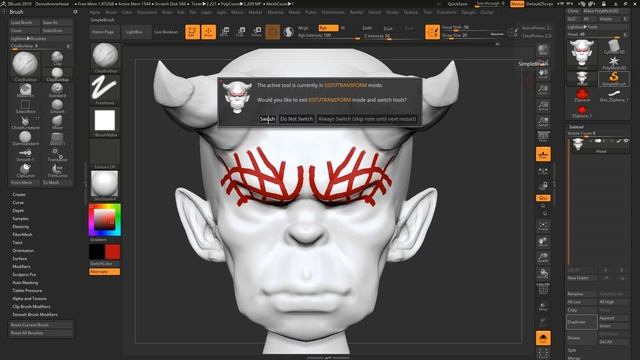Viewport: 640px width, 360px height.
Task: Toggle the orange Xyz rotation button
Action: pos(543,198)
